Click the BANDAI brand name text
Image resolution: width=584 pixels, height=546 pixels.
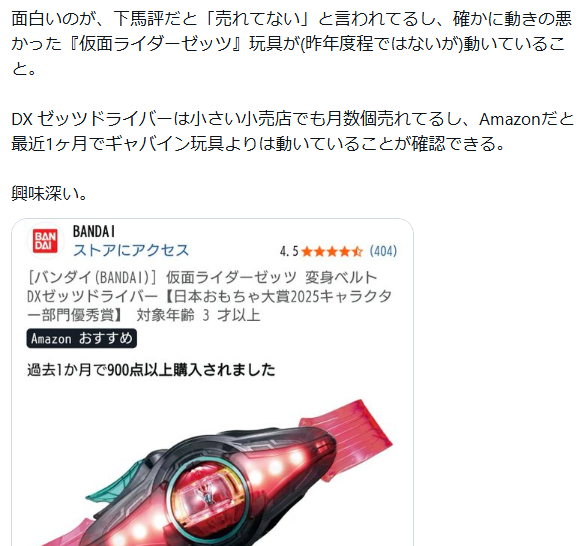click(93, 232)
